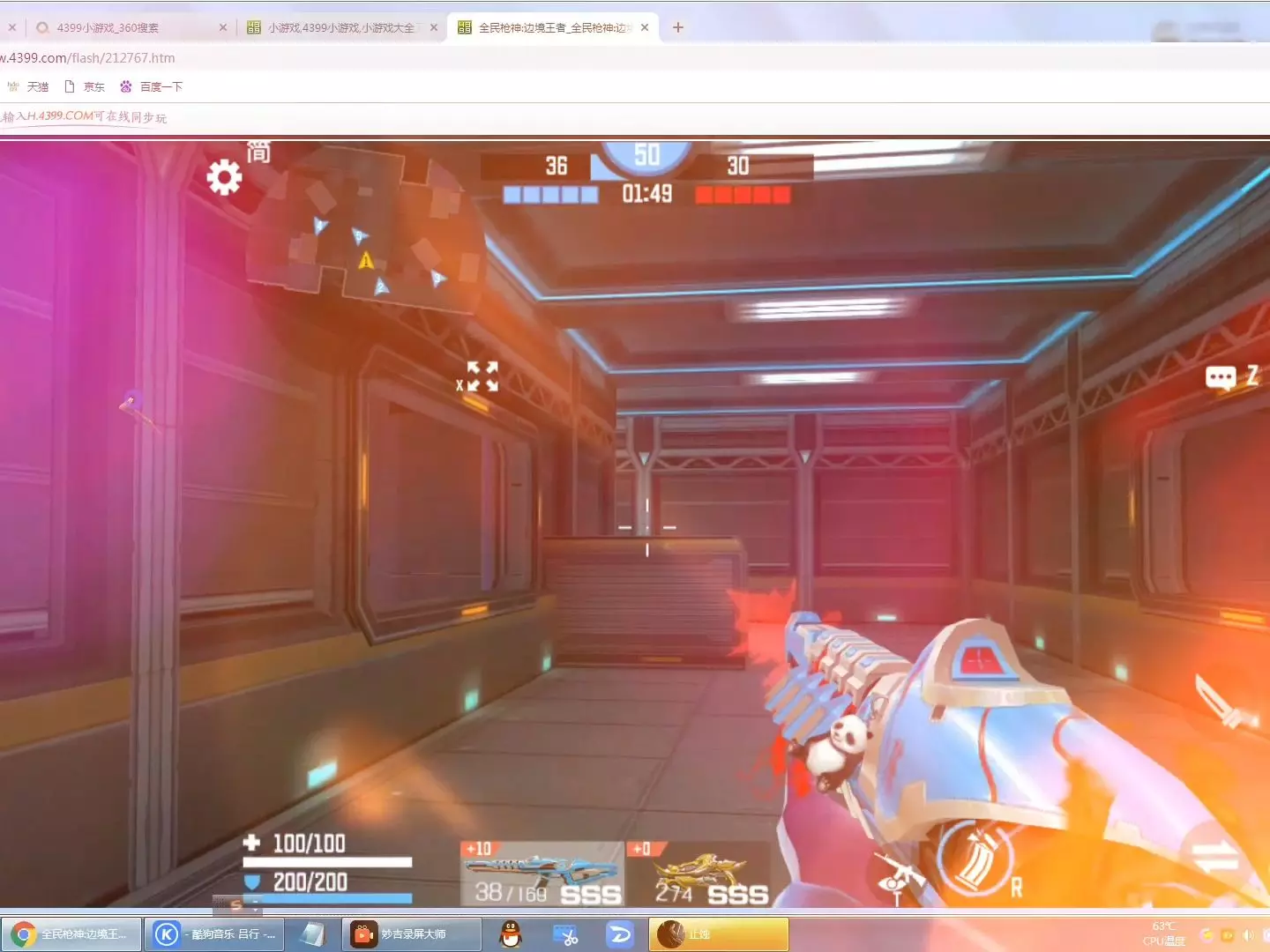Click the red team score 30
The width and height of the screenshot is (1270, 952).
coord(738,166)
